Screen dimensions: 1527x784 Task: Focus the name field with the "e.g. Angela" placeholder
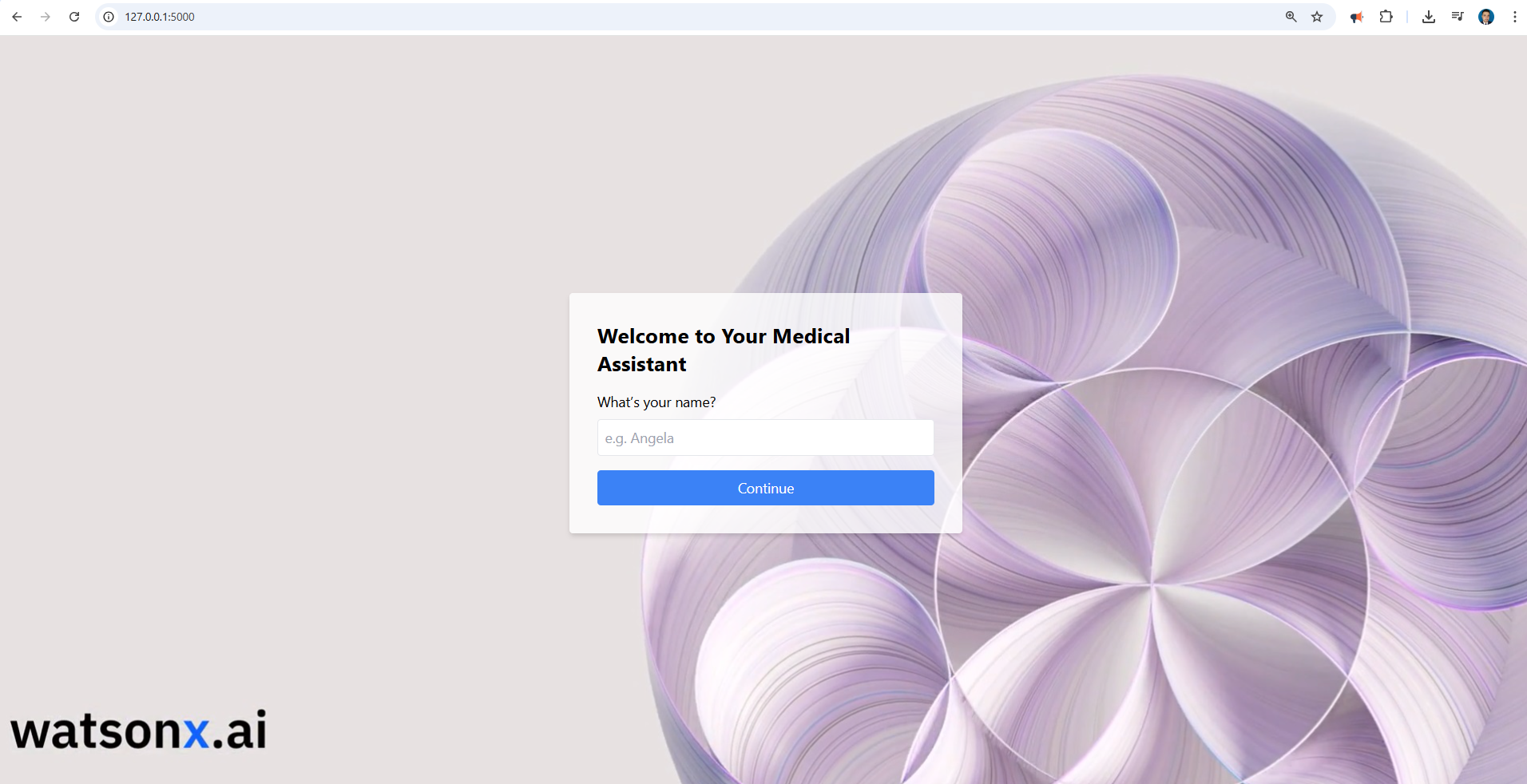tap(765, 438)
